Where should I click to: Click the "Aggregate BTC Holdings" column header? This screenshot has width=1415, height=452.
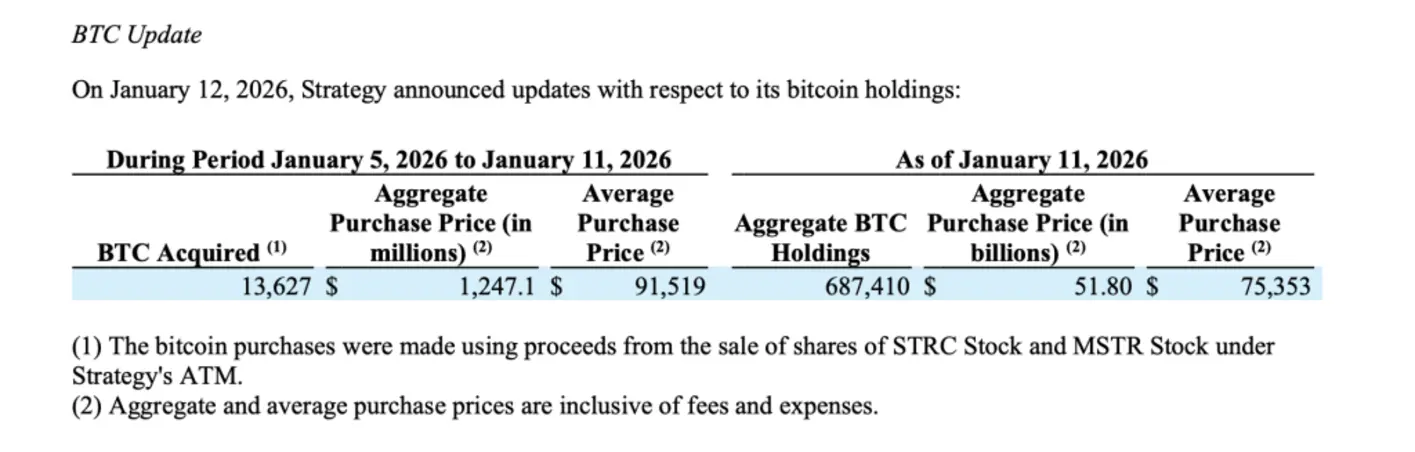pos(821,238)
